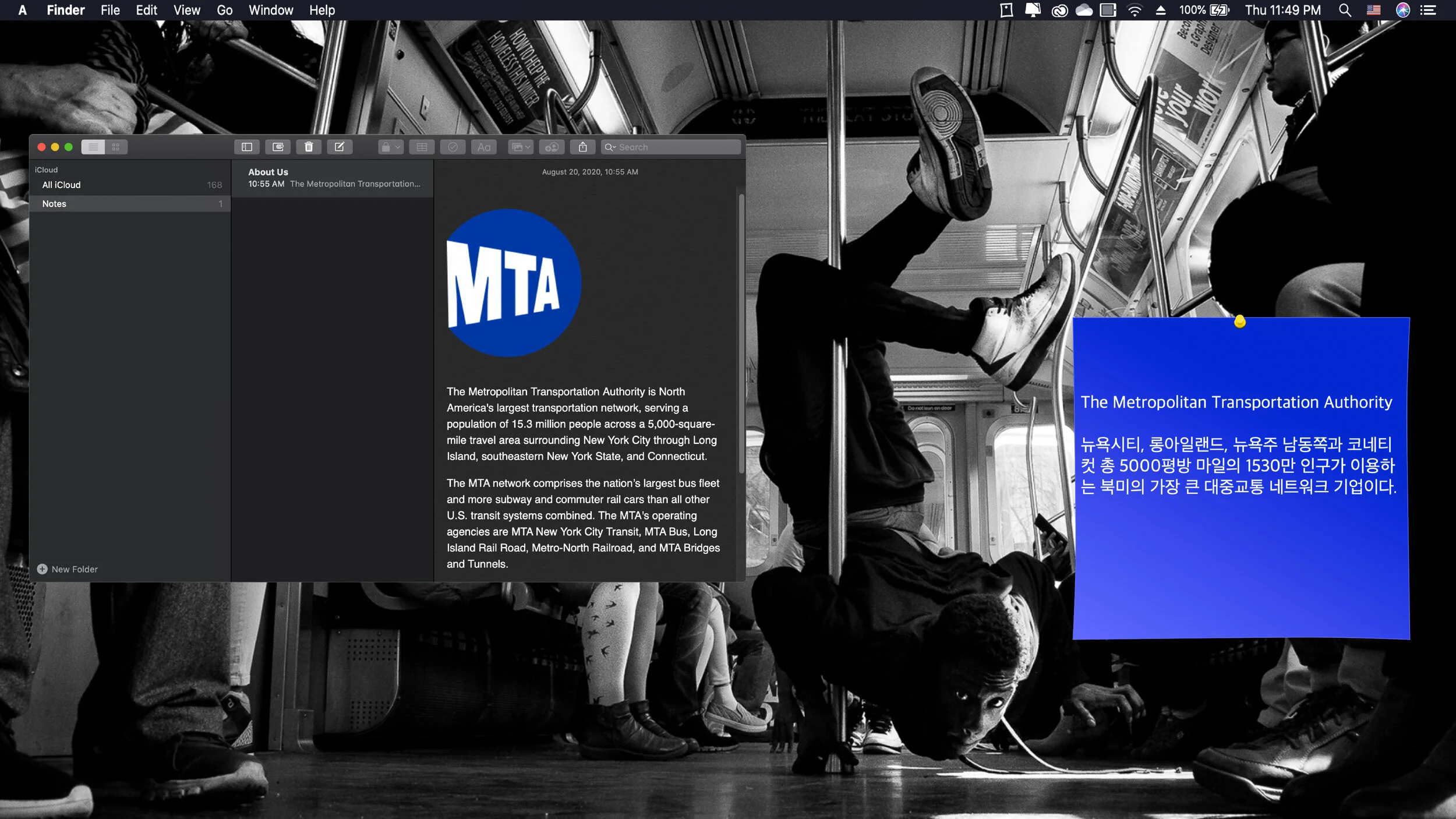Open battery status menu in menu bar
The height and width of the screenshot is (819, 1456).
1218,10
